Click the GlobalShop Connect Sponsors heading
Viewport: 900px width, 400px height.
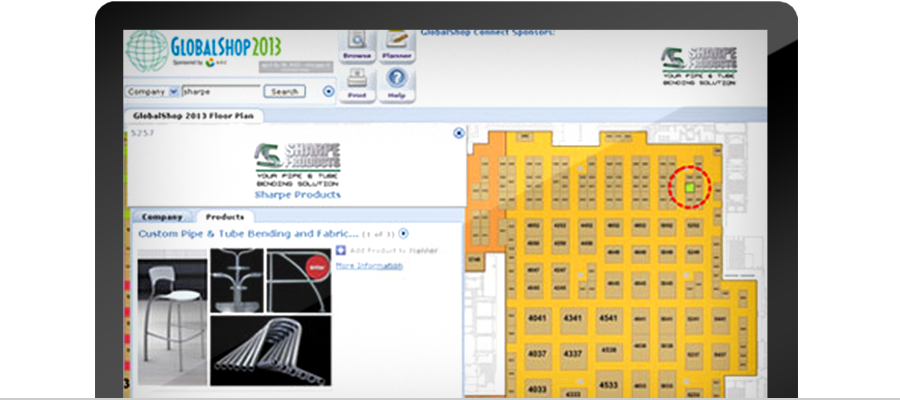point(488,33)
